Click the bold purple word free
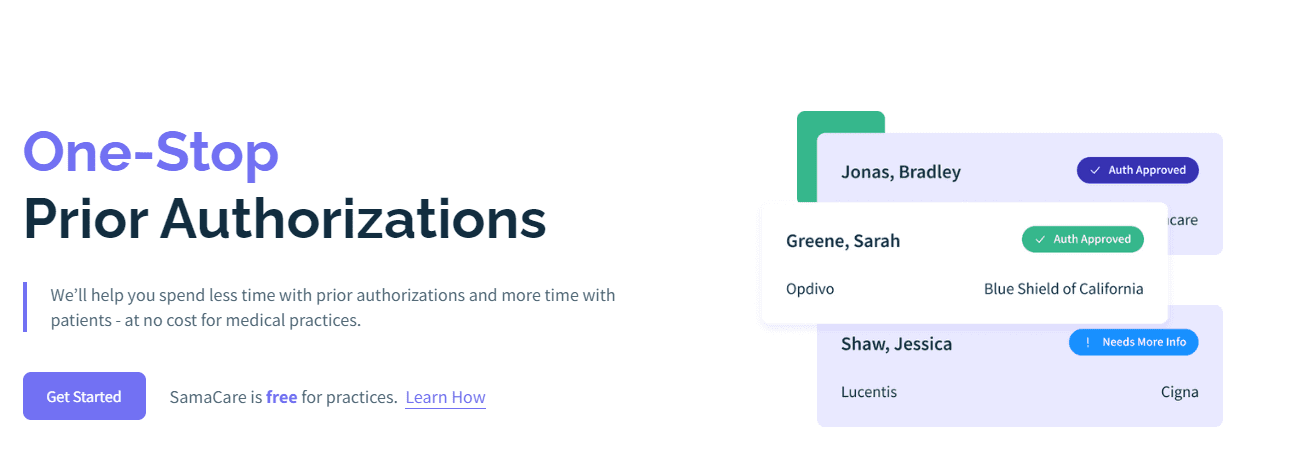 281,397
